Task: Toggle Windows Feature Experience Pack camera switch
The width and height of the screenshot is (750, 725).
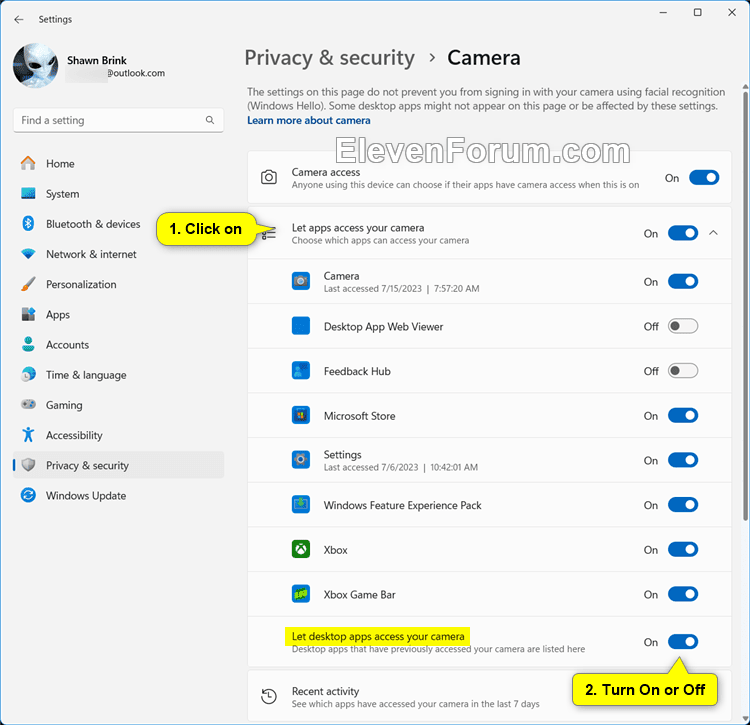Action: coord(683,505)
